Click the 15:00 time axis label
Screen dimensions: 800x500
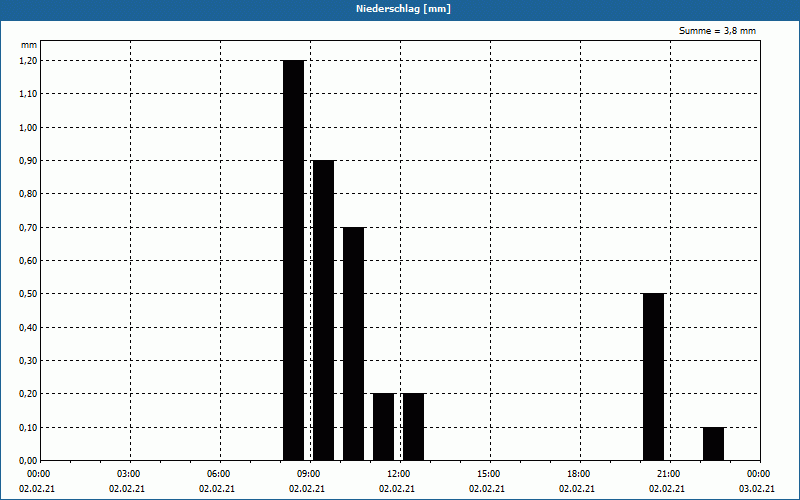pyautogui.click(x=488, y=474)
